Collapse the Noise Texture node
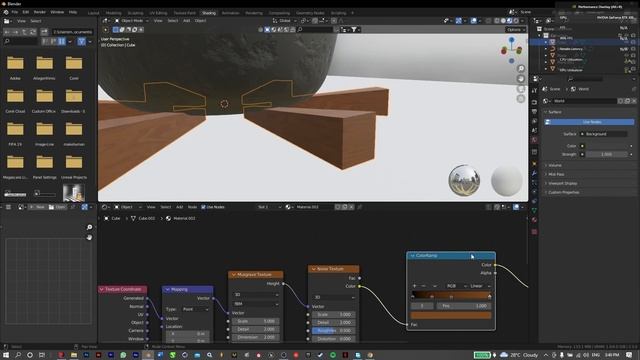The width and height of the screenshot is (640, 360). tap(314, 269)
